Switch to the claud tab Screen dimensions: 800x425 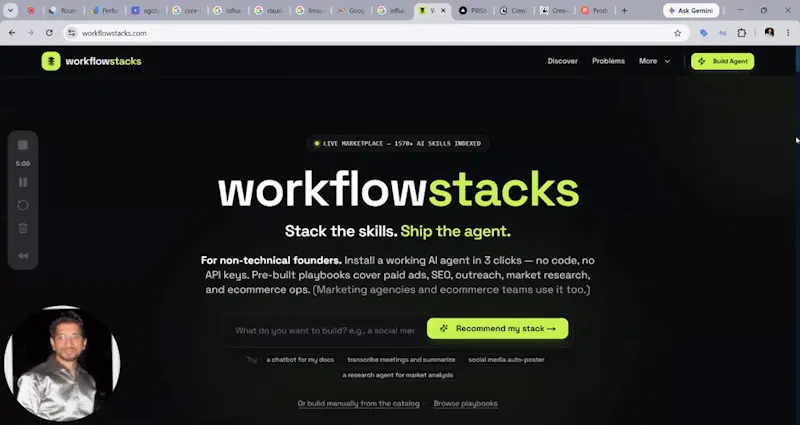click(268, 10)
